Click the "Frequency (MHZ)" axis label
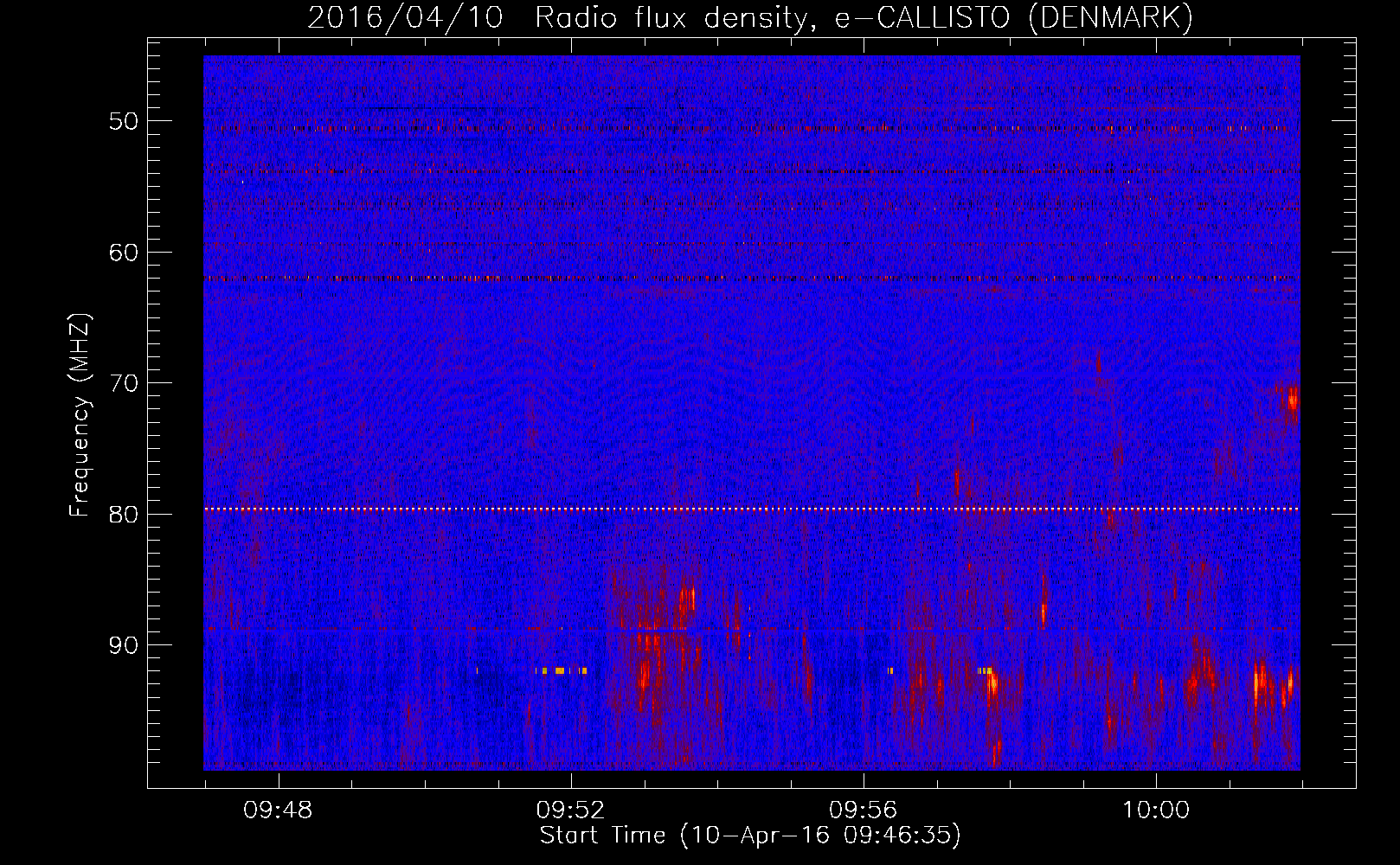Viewport: 1400px width, 865px height. point(80,415)
